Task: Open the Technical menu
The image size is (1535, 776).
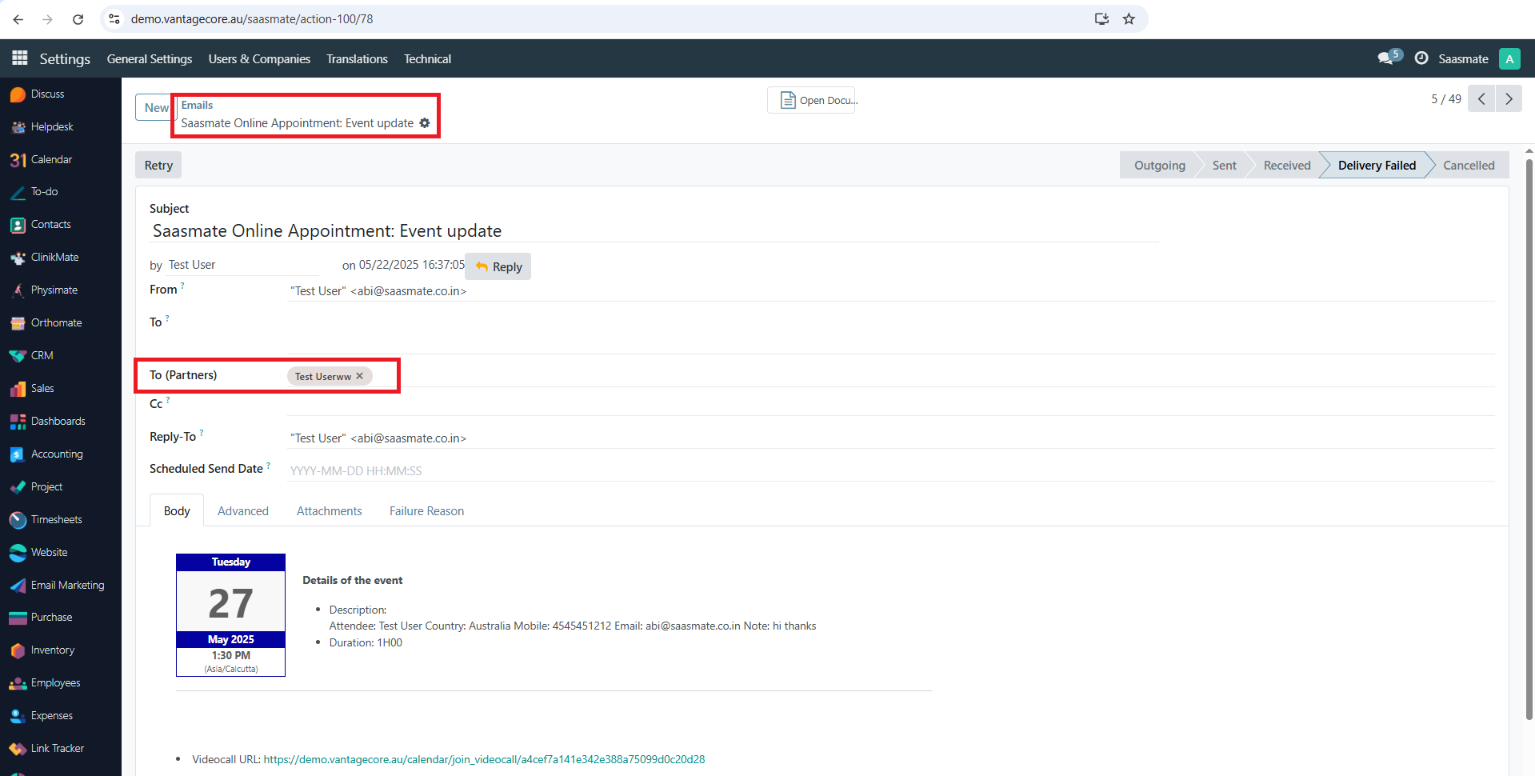Action: point(427,58)
